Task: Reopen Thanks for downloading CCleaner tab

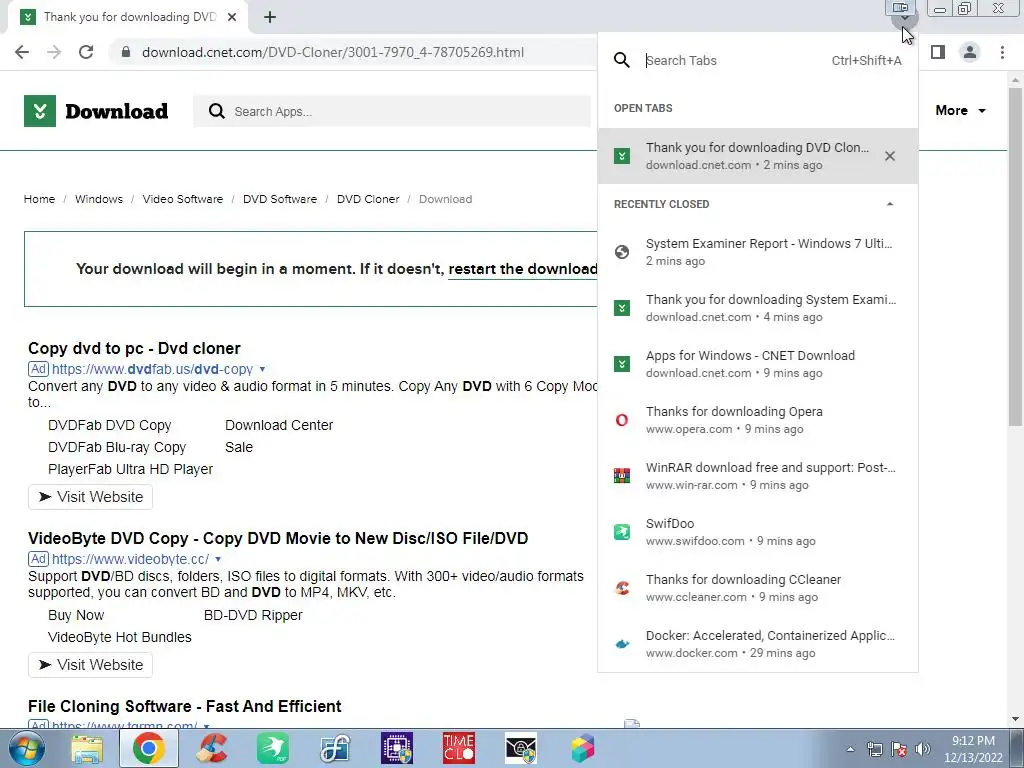Action: point(758,588)
